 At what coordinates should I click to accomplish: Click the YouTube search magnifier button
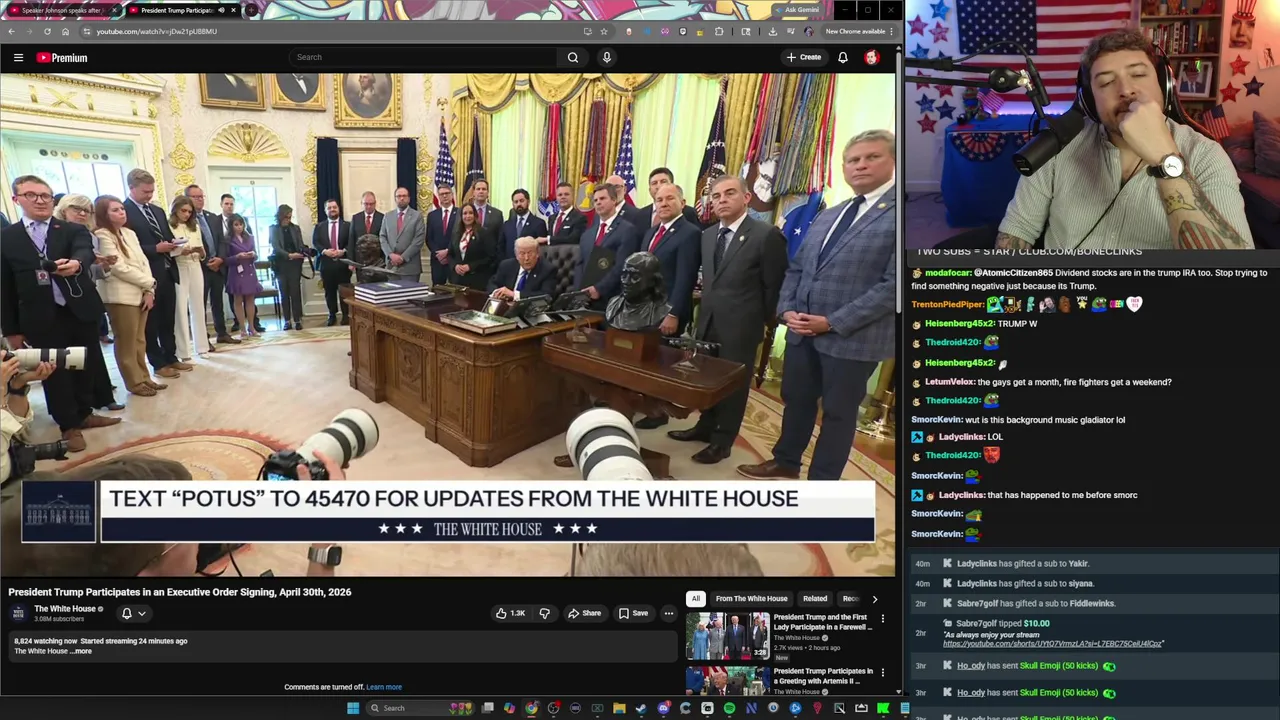click(573, 57)
